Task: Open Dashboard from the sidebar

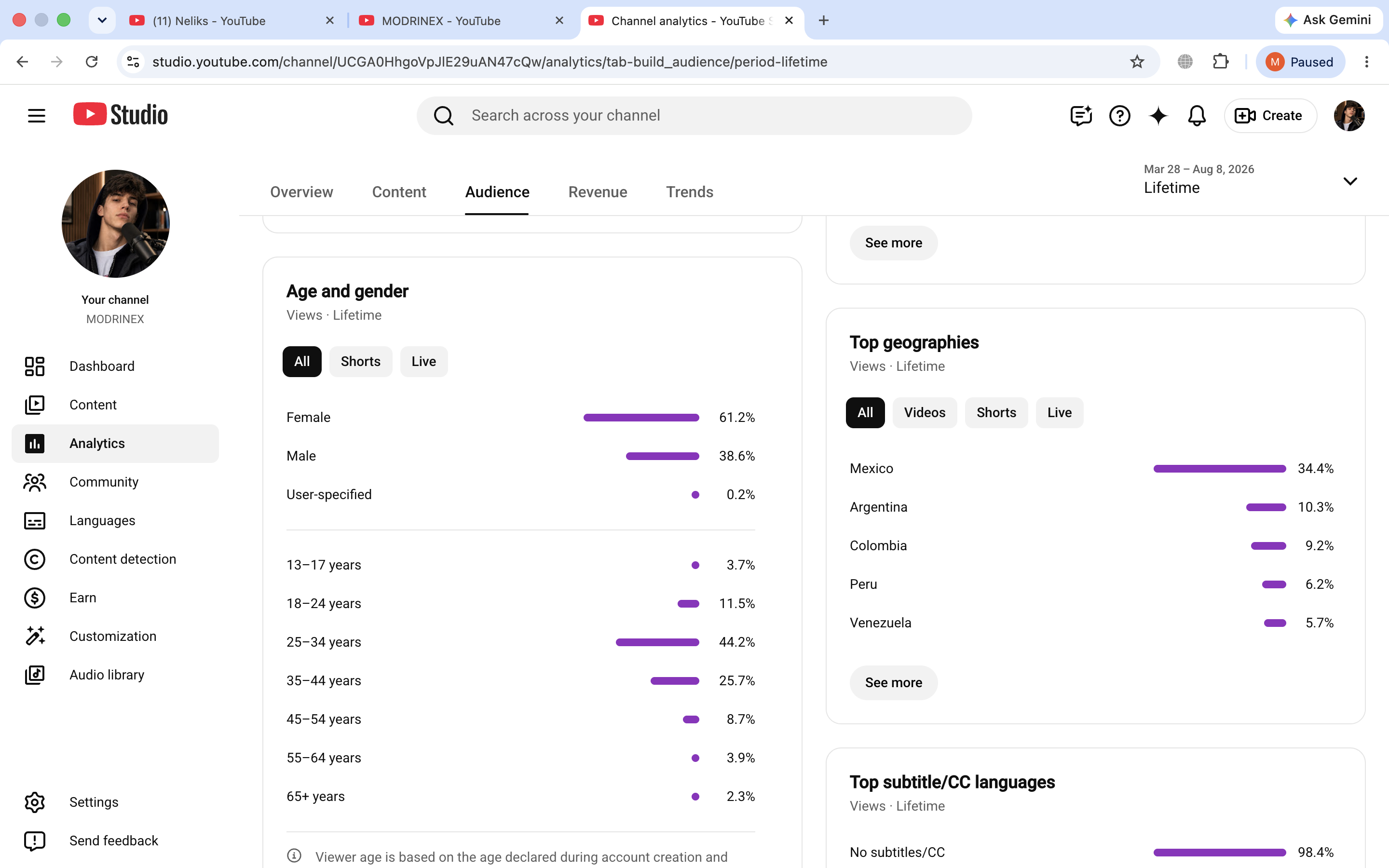Action: click(115, 366)
